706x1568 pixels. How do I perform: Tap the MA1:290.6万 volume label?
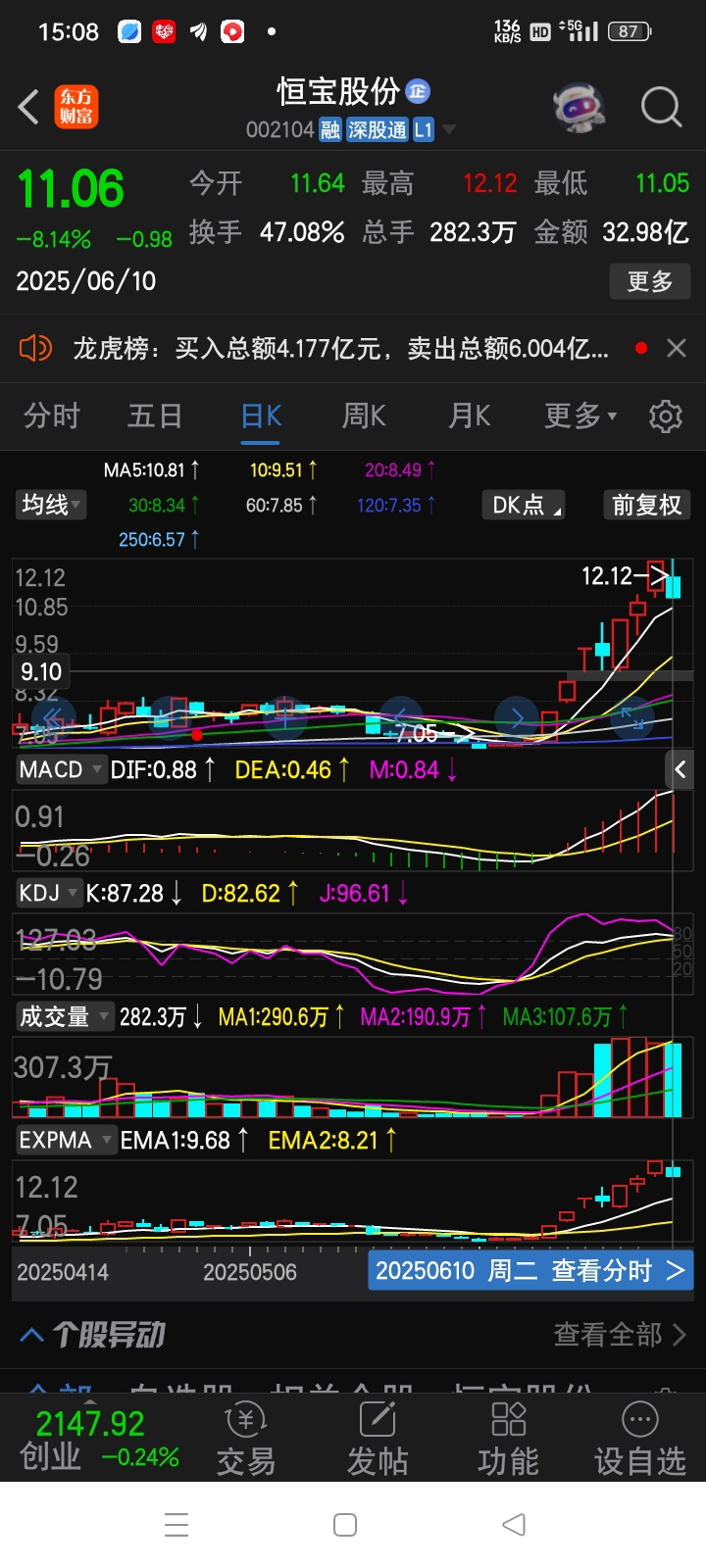[281, 1017]
